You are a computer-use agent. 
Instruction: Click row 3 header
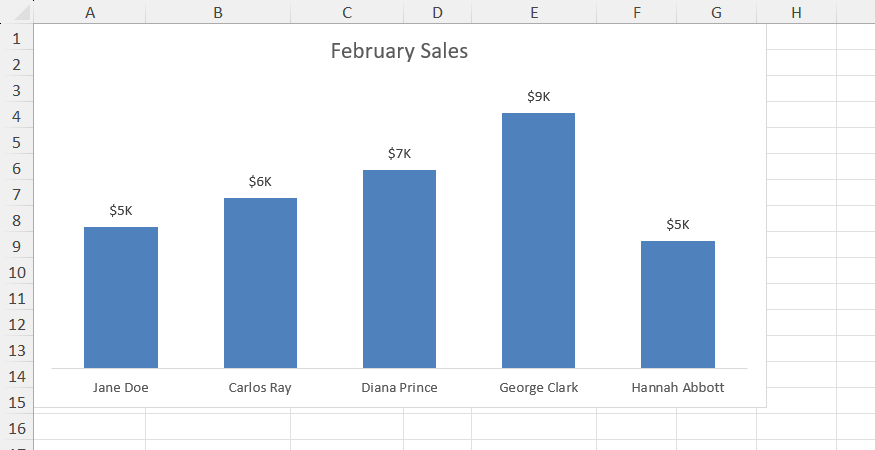pyautogui.click(x=17, y=90)
